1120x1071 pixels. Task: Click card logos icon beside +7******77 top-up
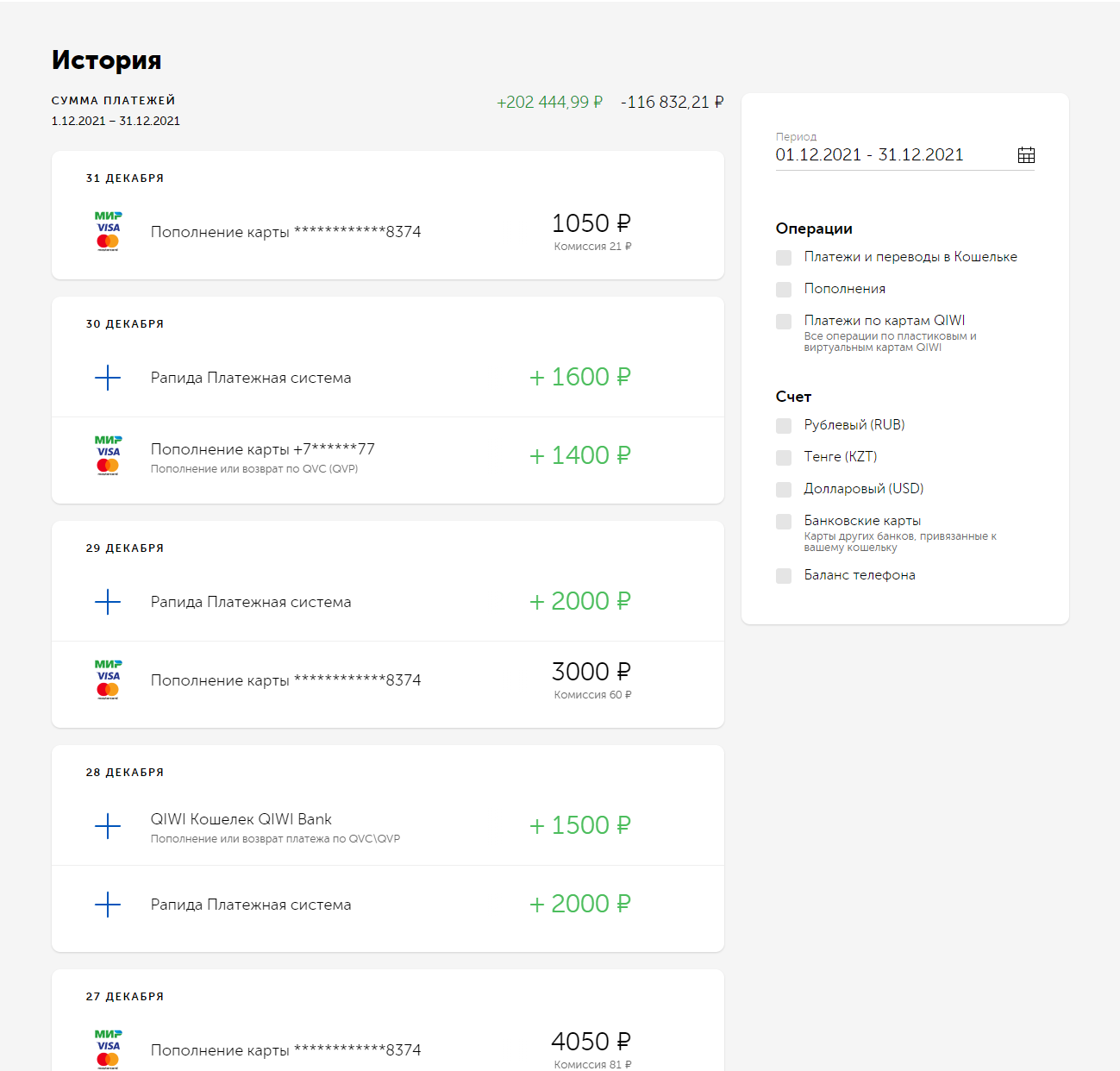pyautogui.click(x=108, y=455)
